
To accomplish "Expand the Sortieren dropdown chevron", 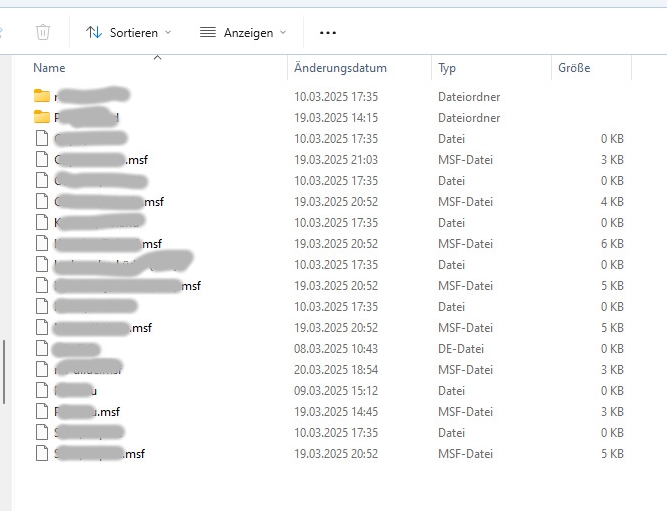I will (168, 32).
